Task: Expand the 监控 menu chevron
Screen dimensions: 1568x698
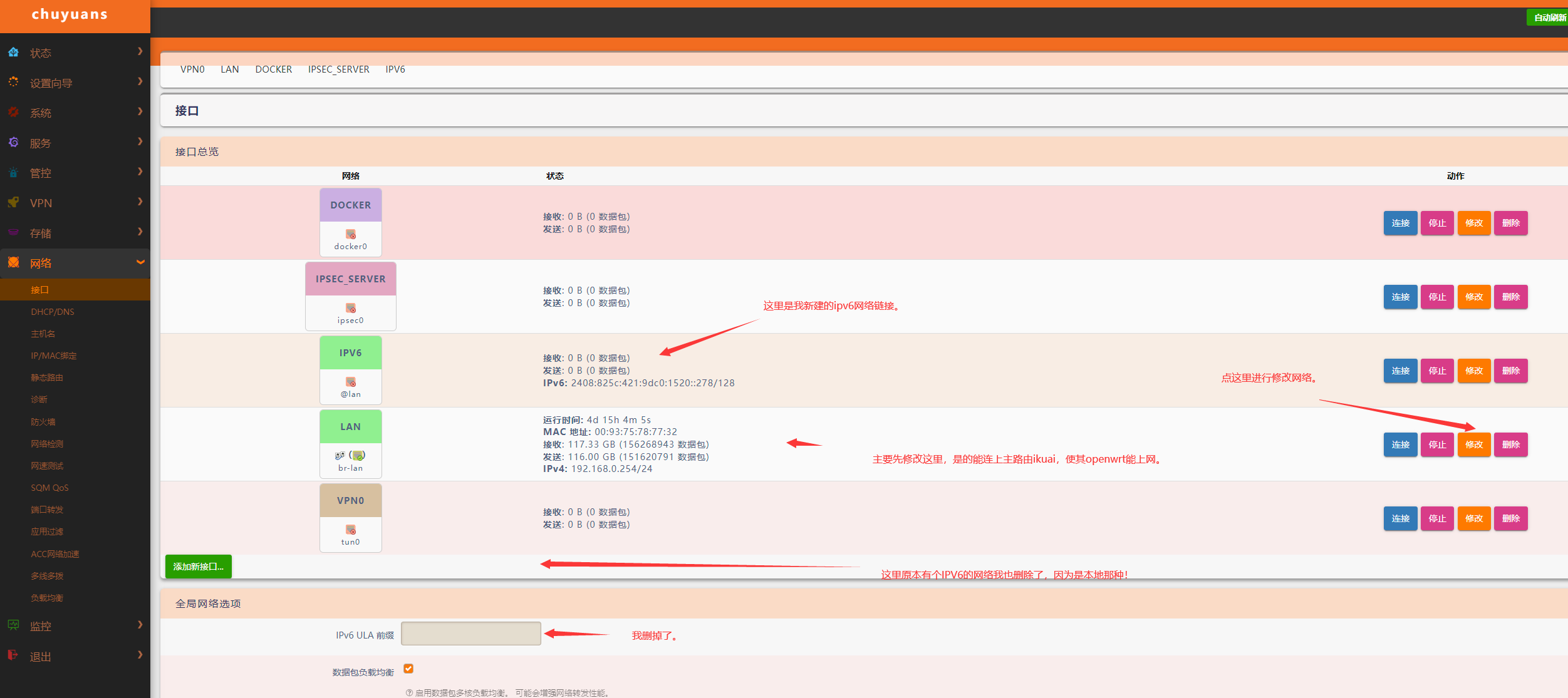Action: 140,625
